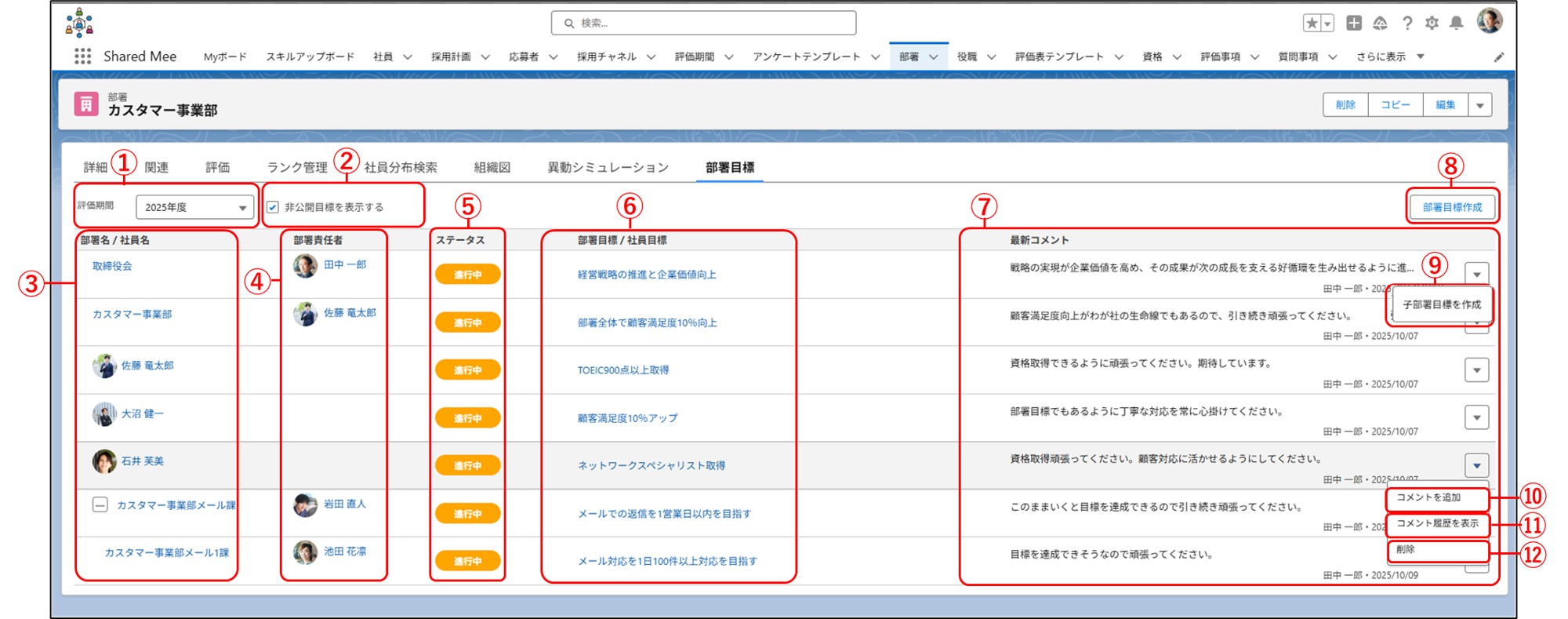Click the 部署目標作成 button
1568x619 pixels.
pos(1452,207)
